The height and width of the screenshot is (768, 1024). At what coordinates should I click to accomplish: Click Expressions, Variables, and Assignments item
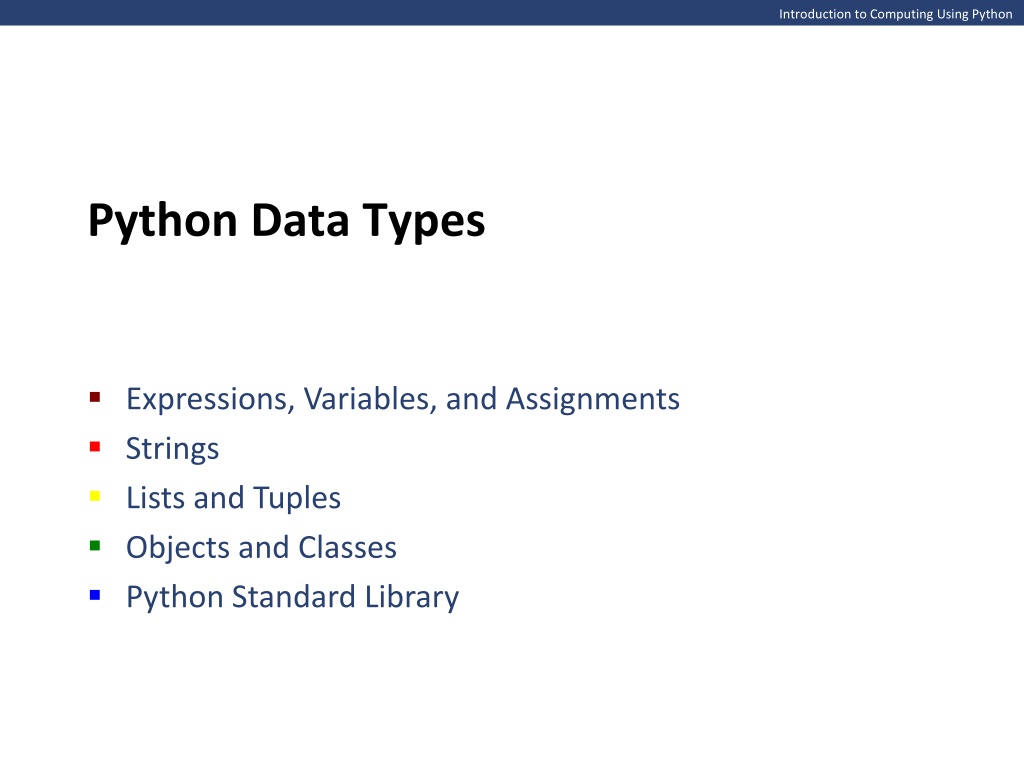[x=403, y=399]
